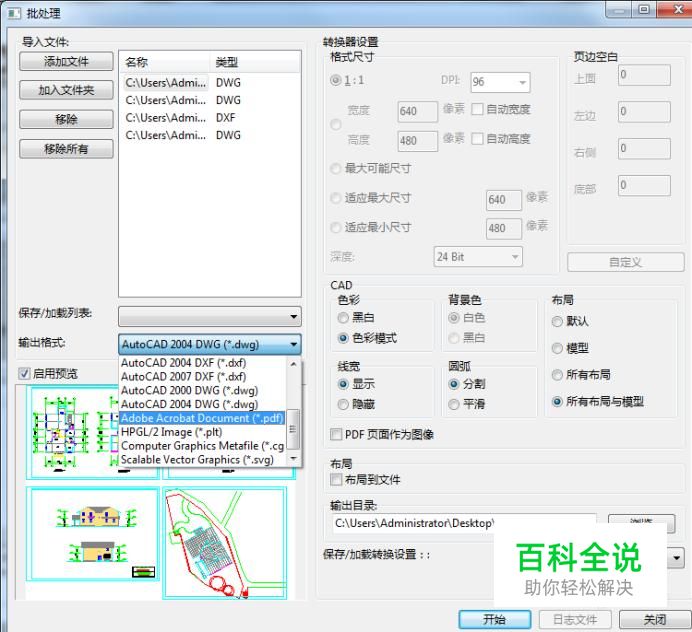Viewport: 692px width, 632px height.
Task: Select 平滑 under 圆弧
Action: pyautogui.click(x=454, y=404)
